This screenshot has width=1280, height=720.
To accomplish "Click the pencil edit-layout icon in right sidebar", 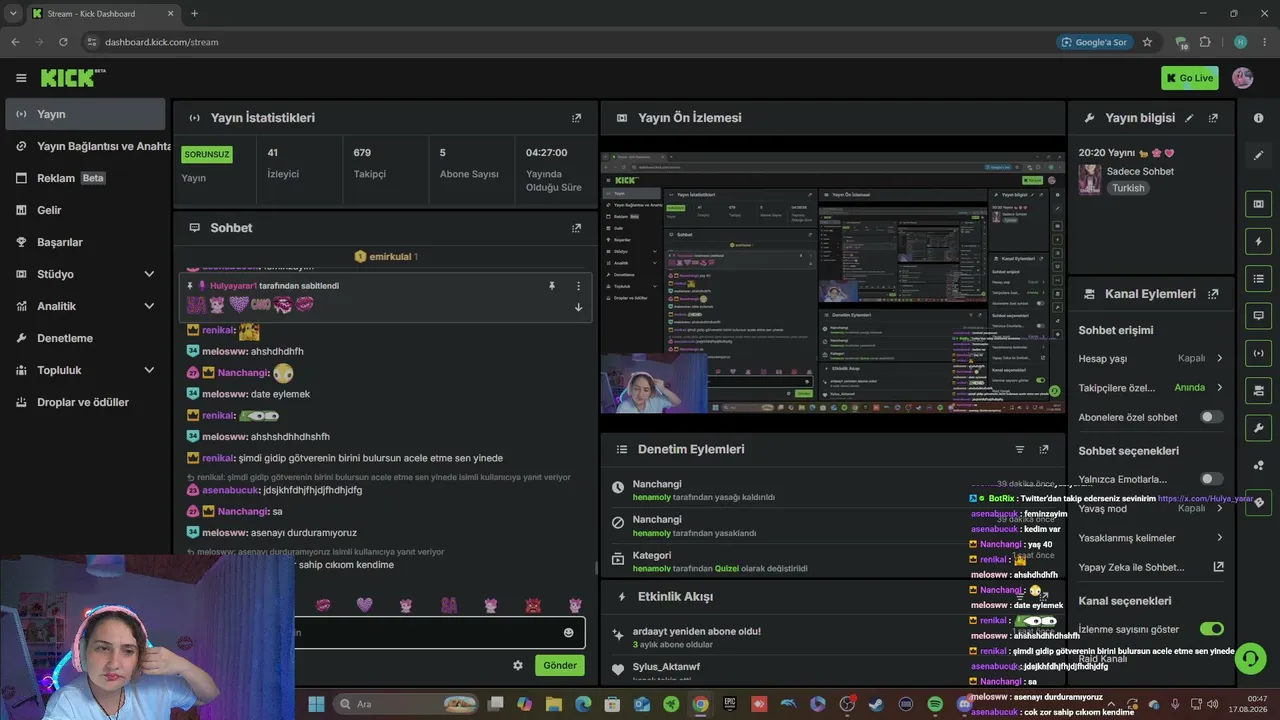I will (1258, 155).
